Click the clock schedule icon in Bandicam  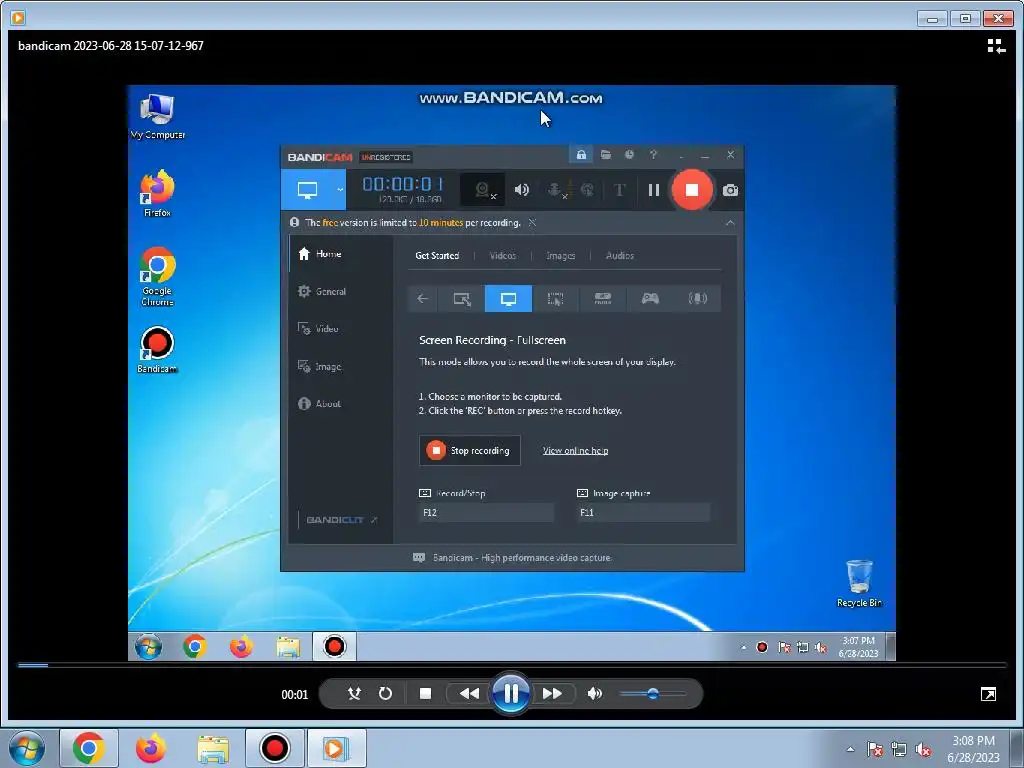[629, 155]
